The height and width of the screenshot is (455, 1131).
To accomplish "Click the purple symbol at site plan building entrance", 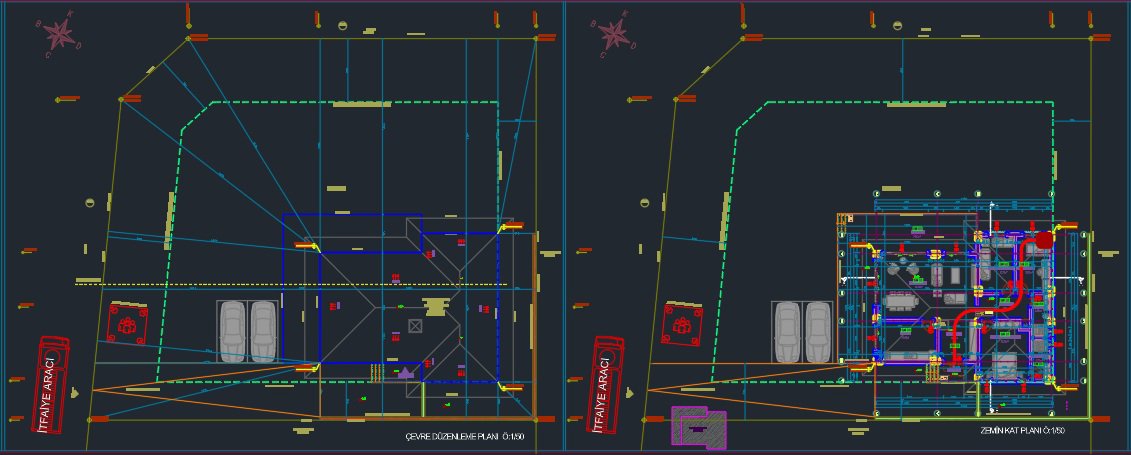I will coord(406,372).
